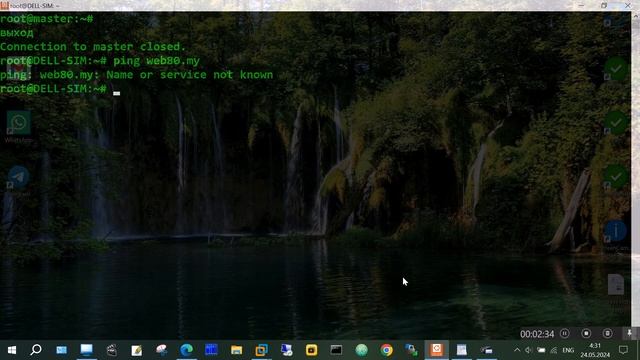
Task: Click 'Name or service not known' text
Action: pyautogui.click(x=190, y=75)
